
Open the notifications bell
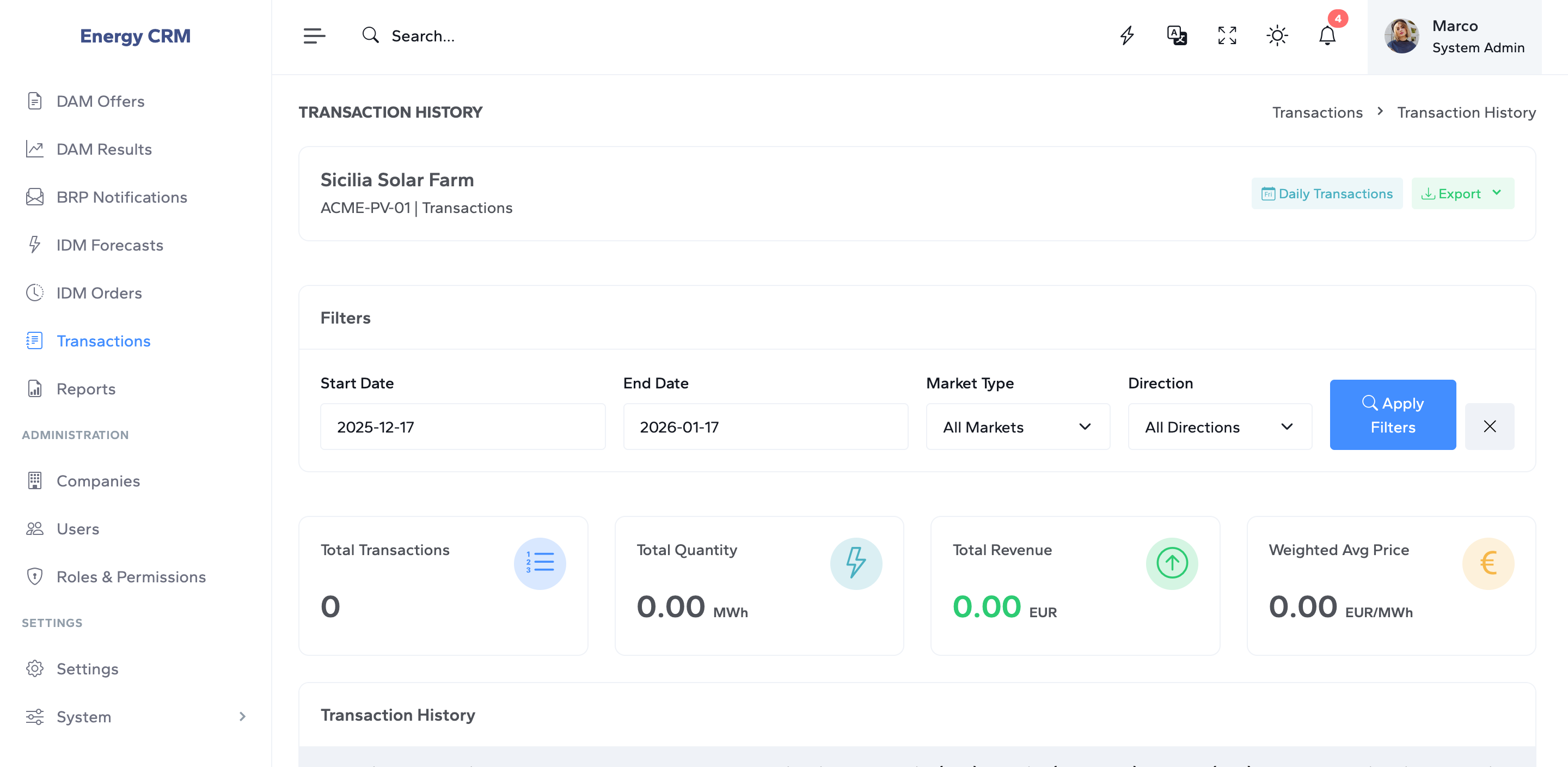pos(1327,35)
